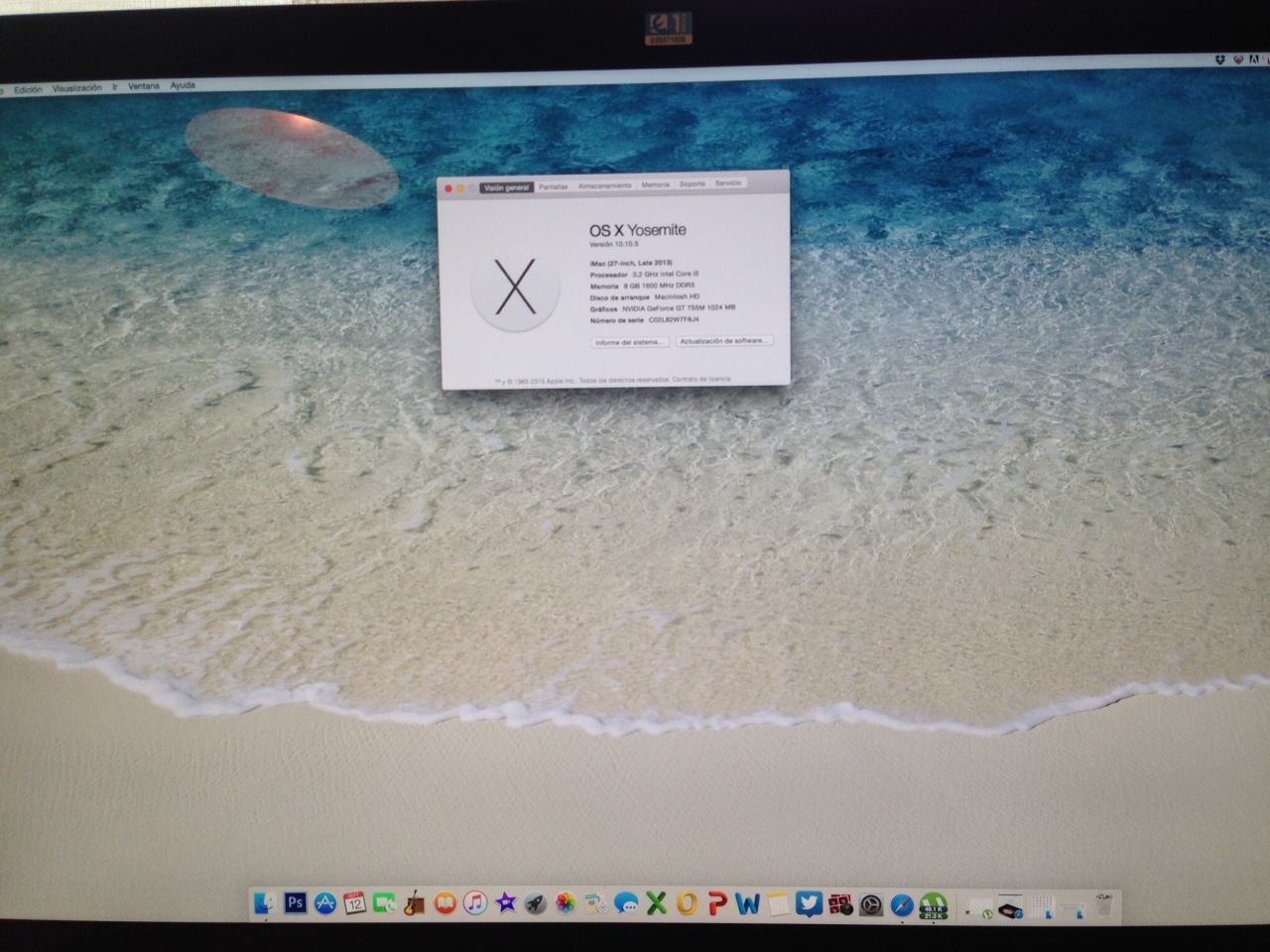Viewport: 1270px width, 952px height.
Task: Open the green network speed monitor dock icon
Action: tap(932, 903)
